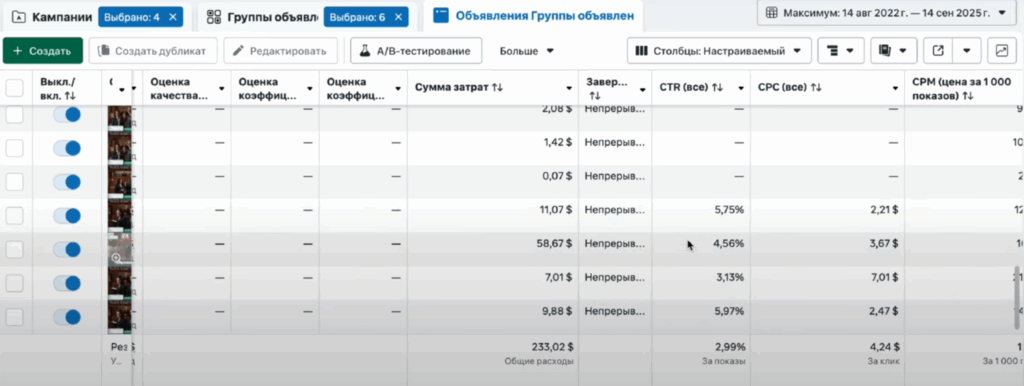
Task: Switch to Объявления Группы объявлений tab
Action: 534,16
